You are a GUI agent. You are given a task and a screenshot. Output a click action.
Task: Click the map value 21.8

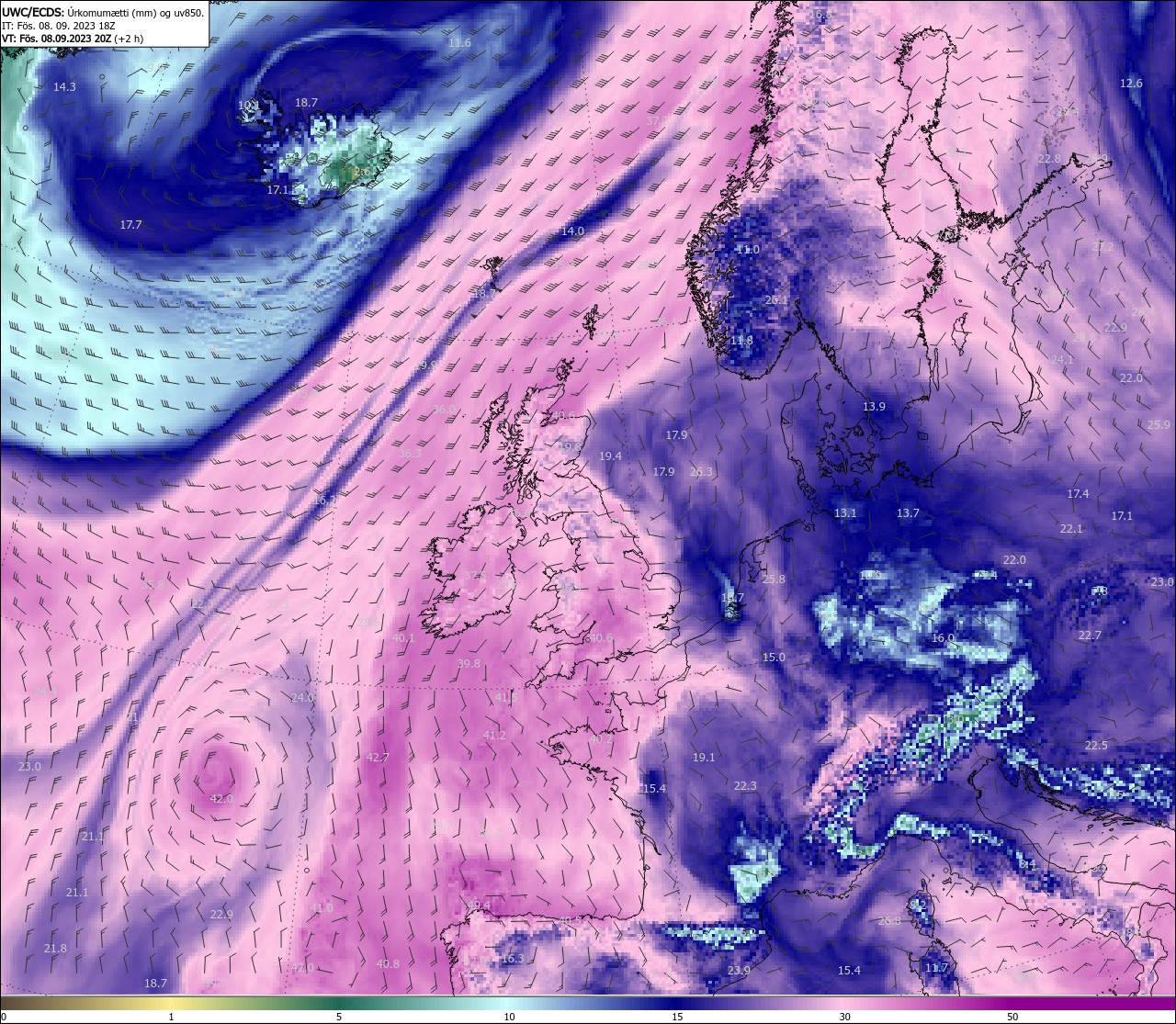click(55, 949)
